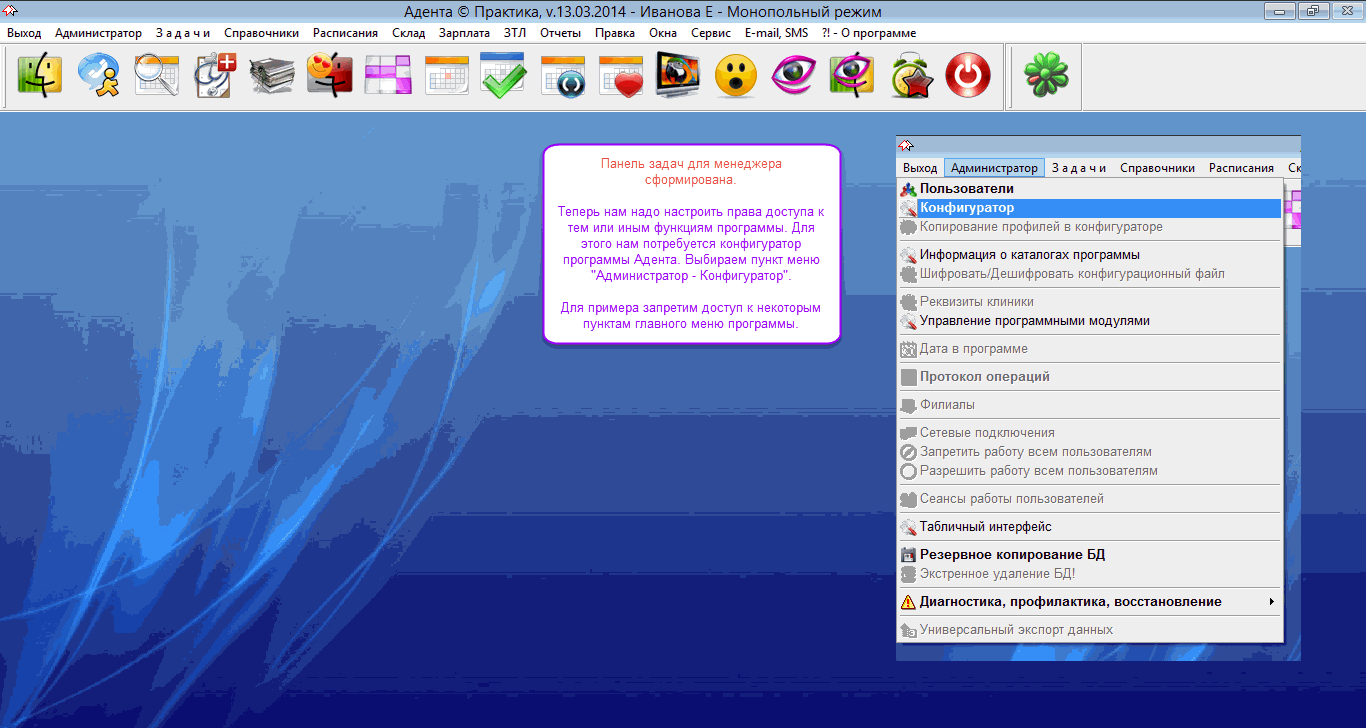Open the chat bubble running man icon
This screenshot has height=728, width=1366.
coord(98,75)
